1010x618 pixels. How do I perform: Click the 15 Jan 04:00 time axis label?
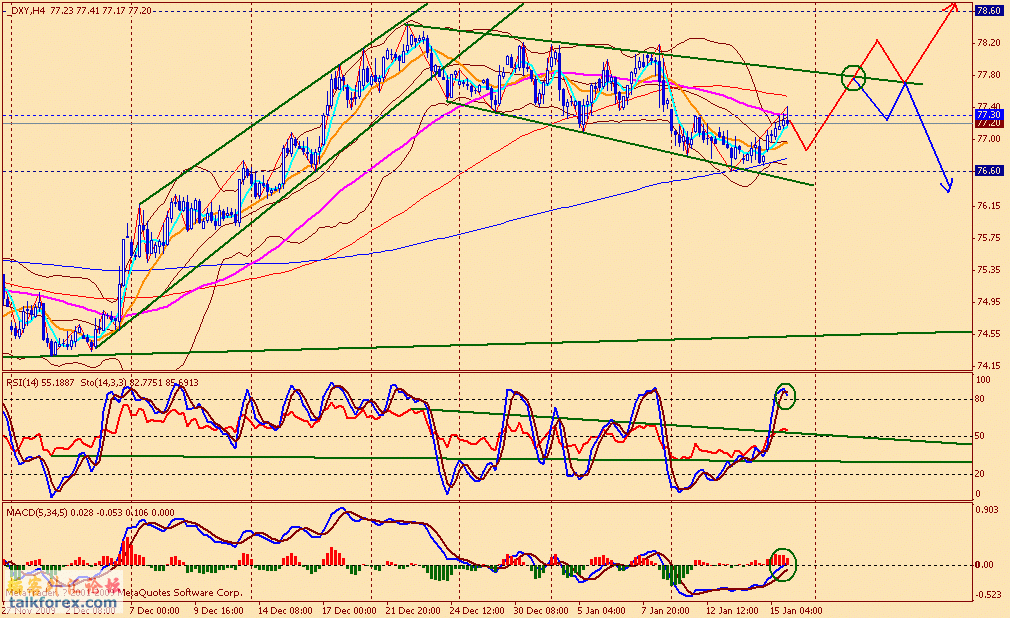[798, 609]
